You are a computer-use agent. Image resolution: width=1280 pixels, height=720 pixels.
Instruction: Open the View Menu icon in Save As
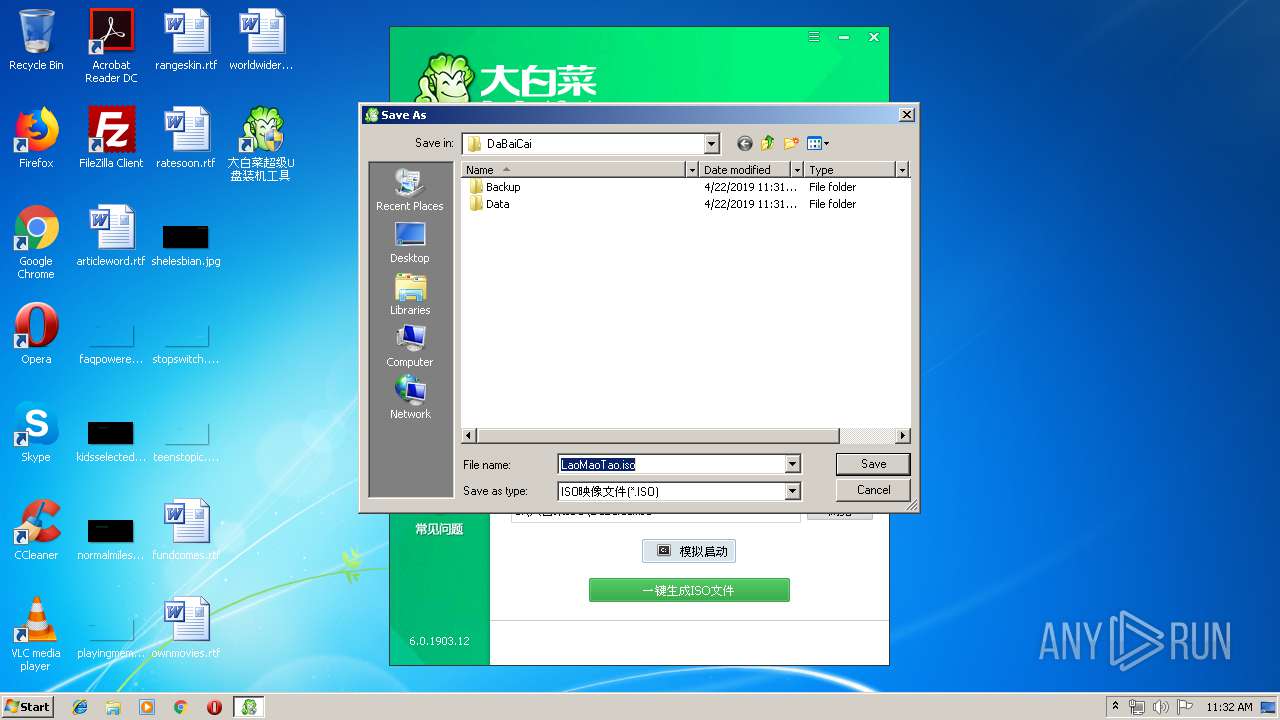point(818,144)
